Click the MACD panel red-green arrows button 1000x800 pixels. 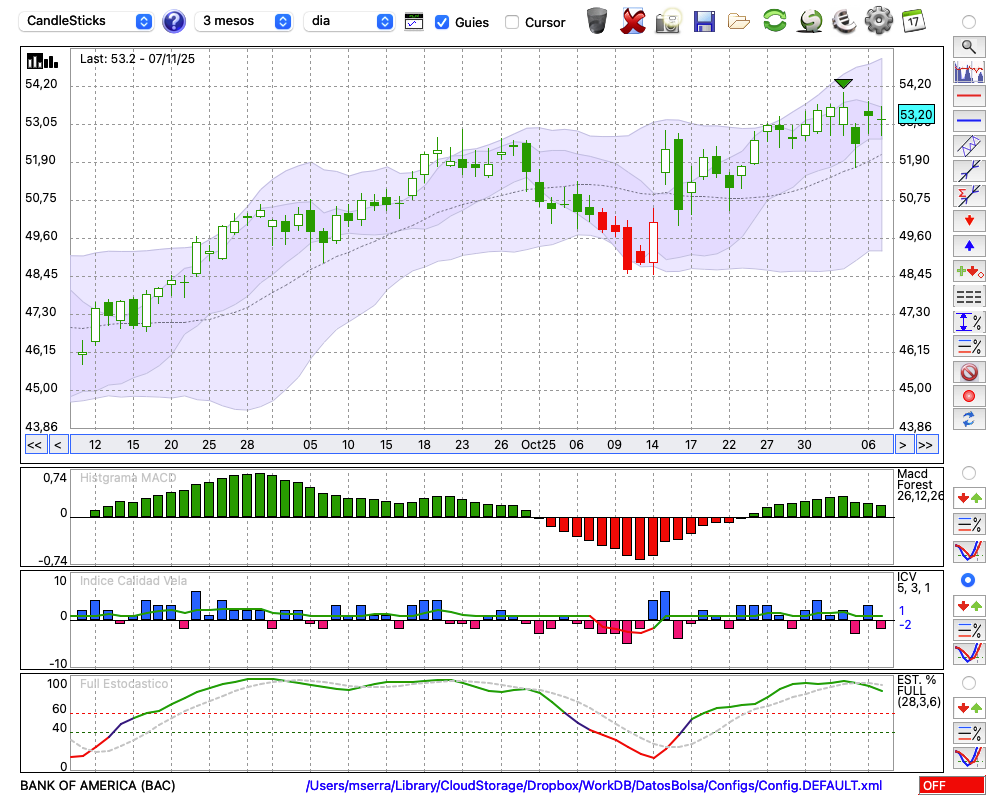(x=969, y=498)
